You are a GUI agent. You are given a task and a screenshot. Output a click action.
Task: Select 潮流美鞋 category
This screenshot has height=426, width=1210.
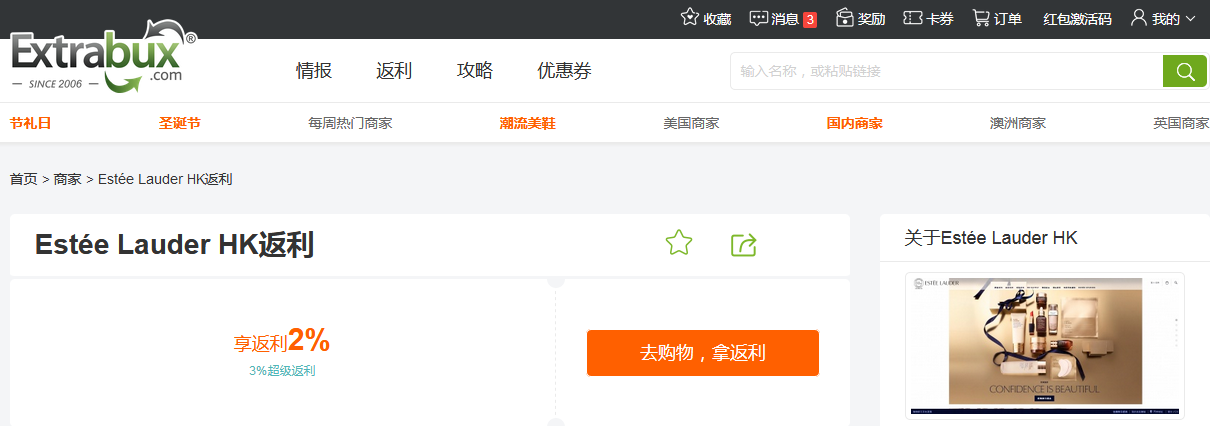(527, 124)
